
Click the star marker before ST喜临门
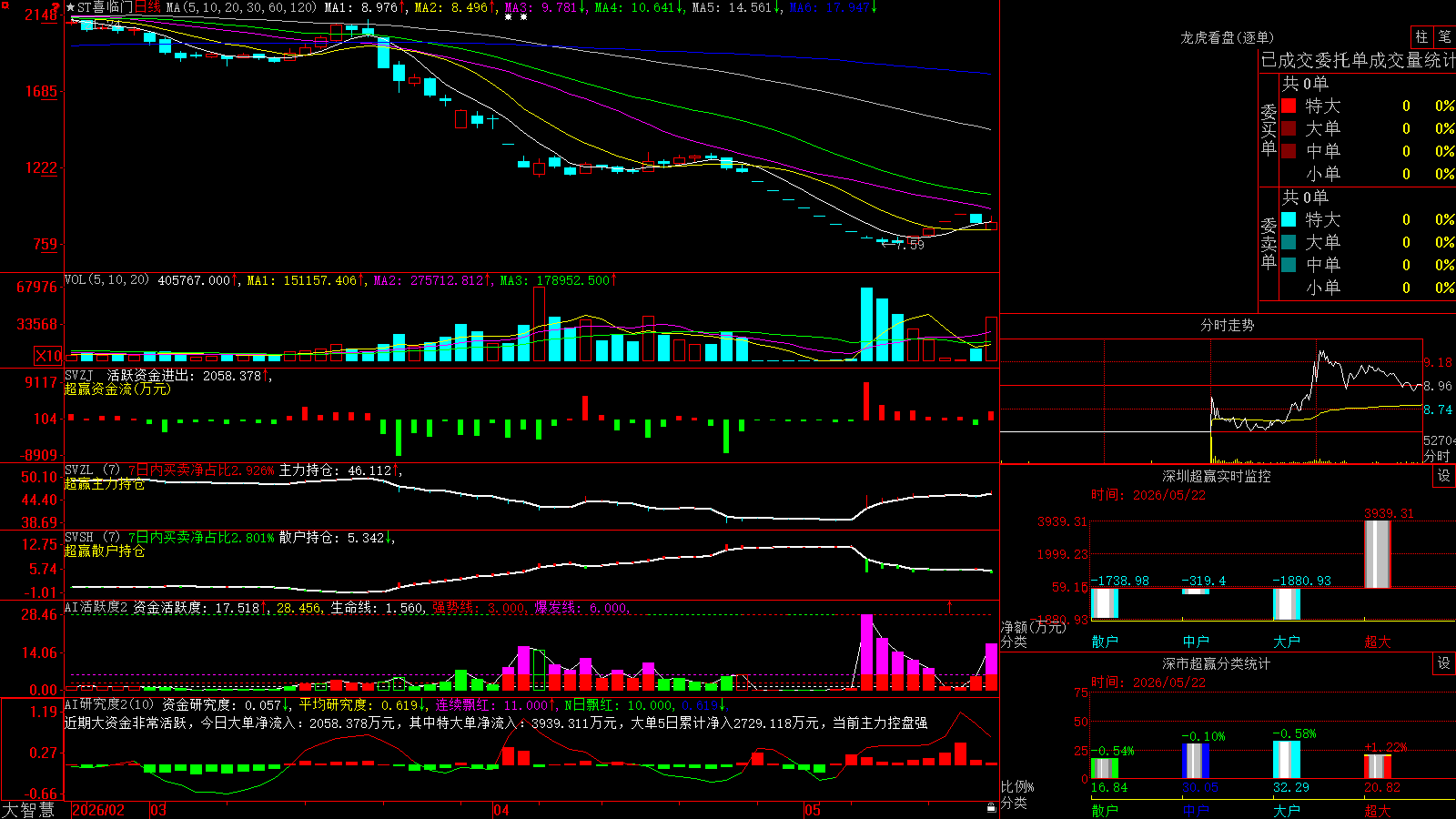71,7
